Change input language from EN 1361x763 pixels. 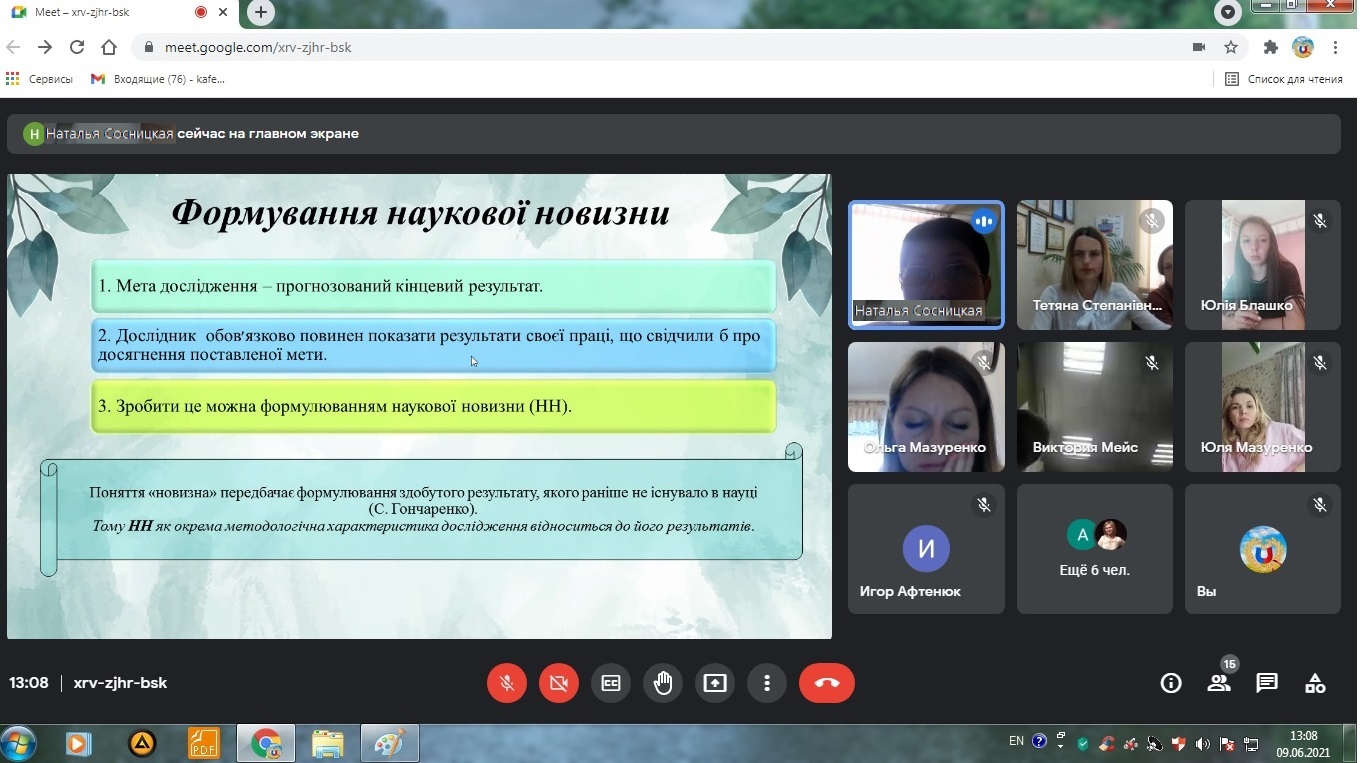coord(1016,741)
